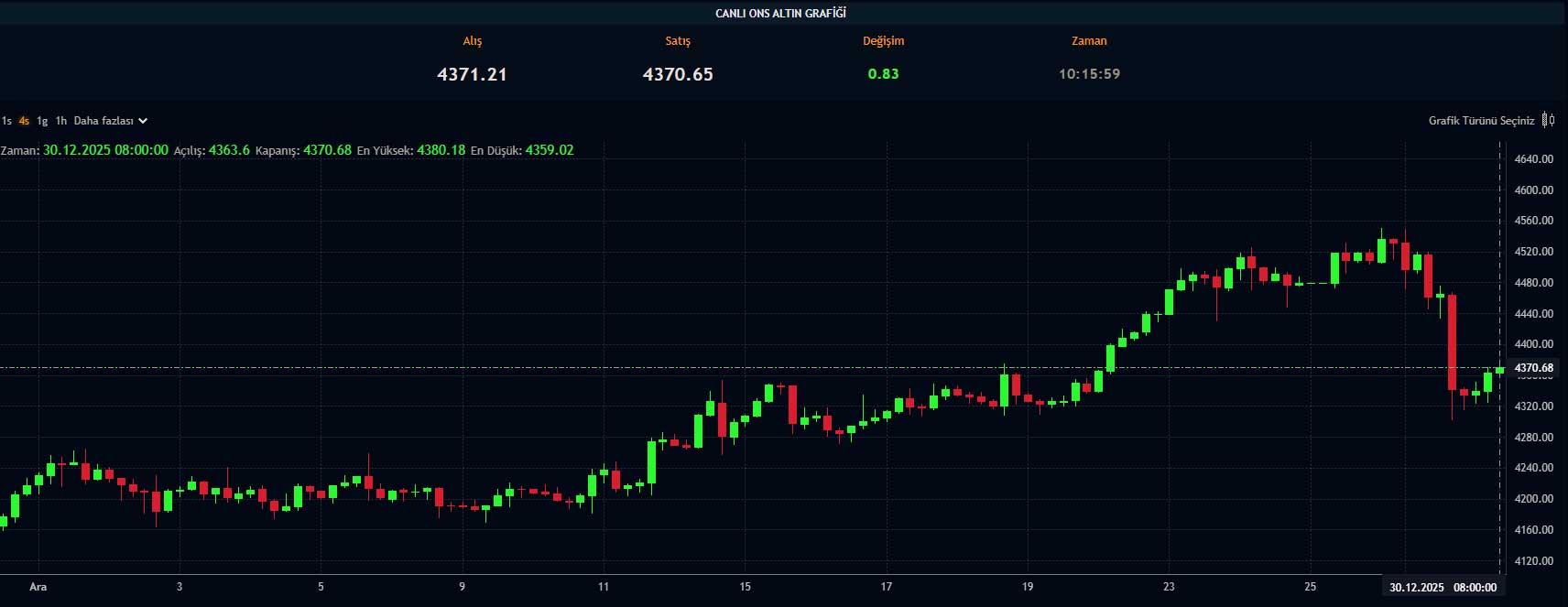The height and width of the screenshot is (607, 1568).
Task: Switch to the 4s timeframe
Action: tap(24, 121)
